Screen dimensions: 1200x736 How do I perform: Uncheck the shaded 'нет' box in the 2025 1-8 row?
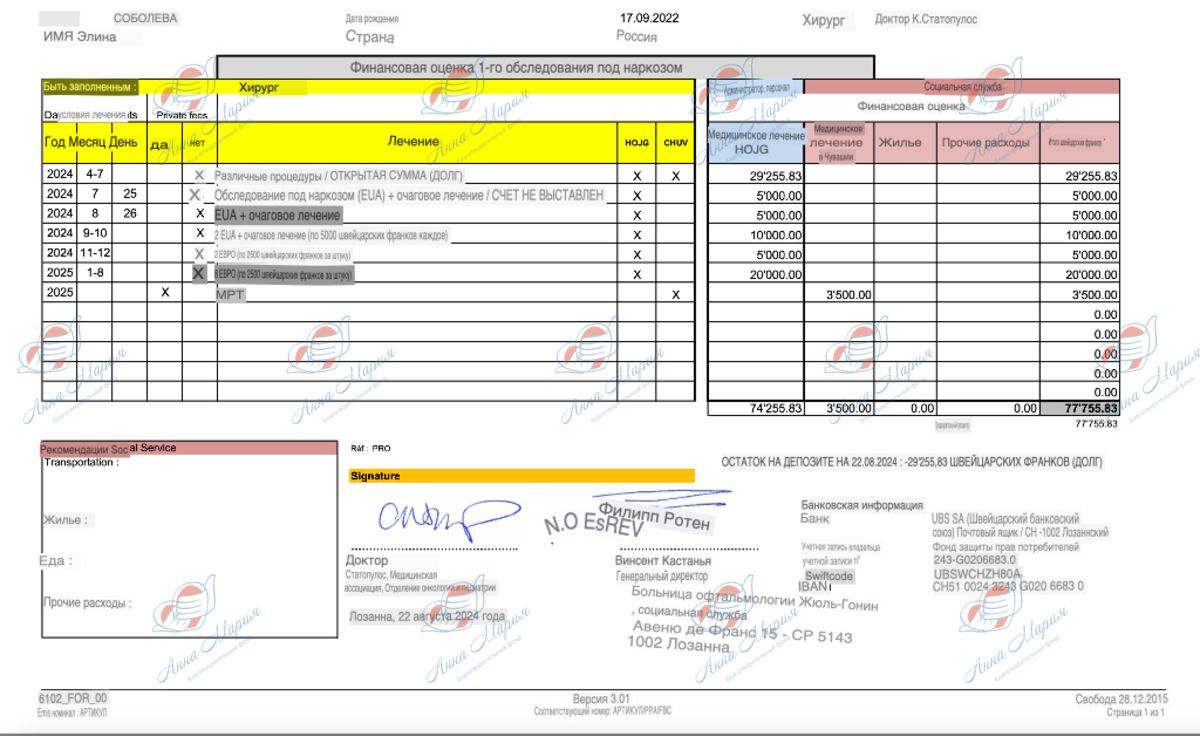[198, 273]
